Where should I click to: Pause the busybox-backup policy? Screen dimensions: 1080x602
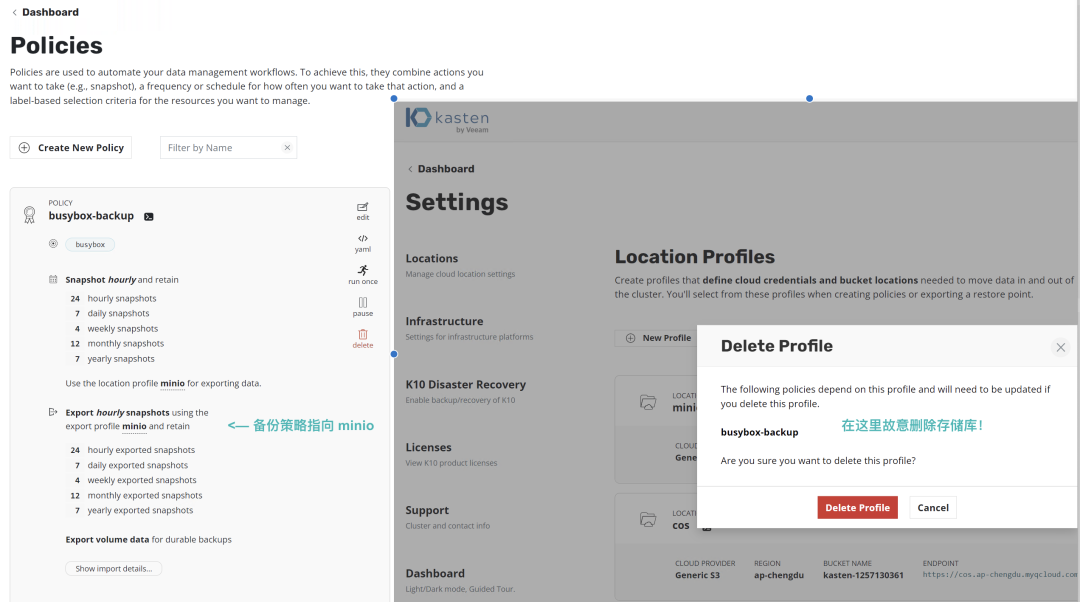[362, 307]
